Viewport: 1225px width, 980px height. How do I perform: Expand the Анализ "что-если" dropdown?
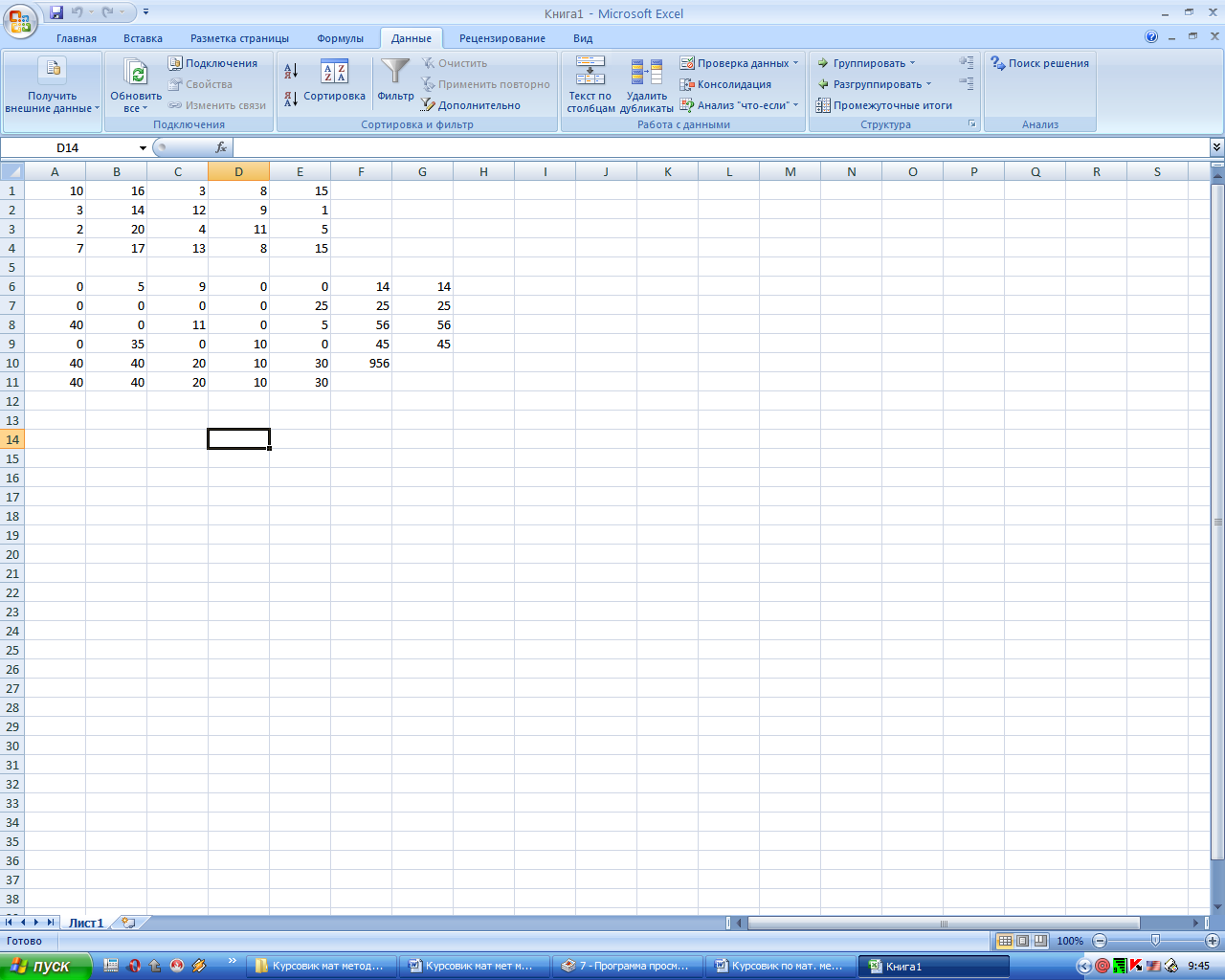[x=796, y=105]
